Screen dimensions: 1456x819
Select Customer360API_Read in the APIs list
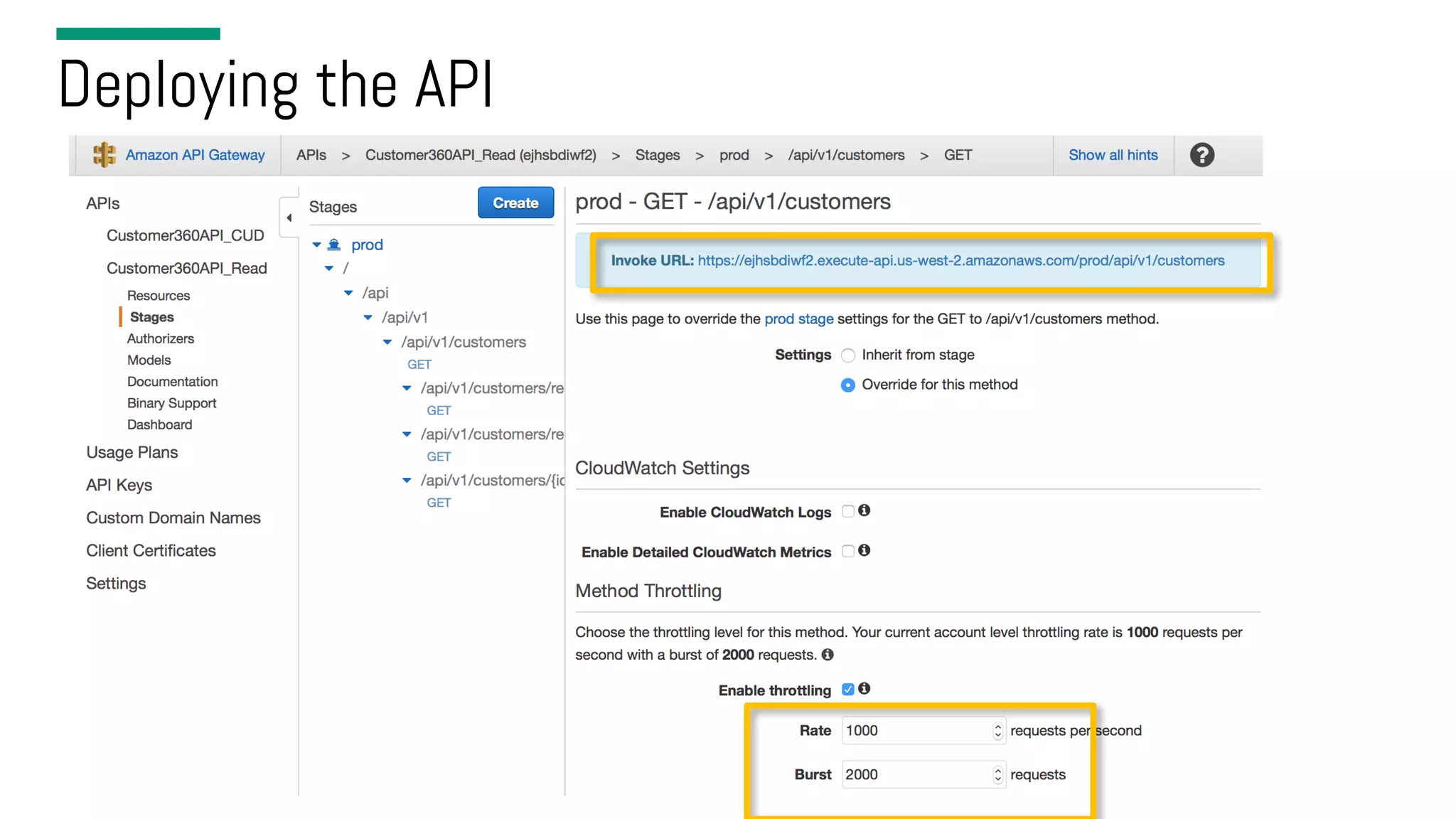187,268
